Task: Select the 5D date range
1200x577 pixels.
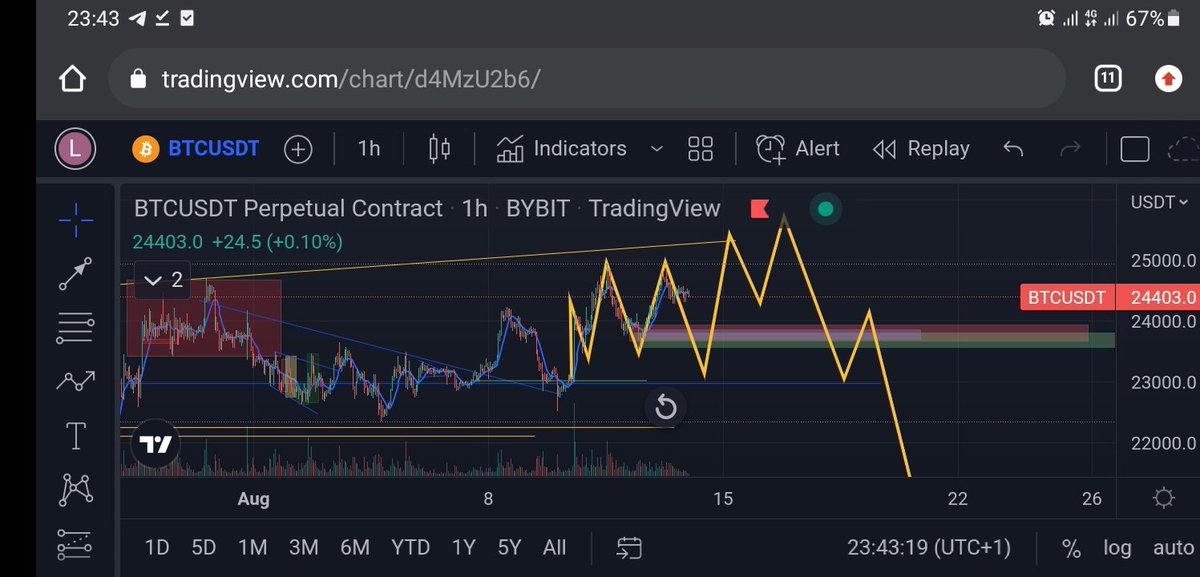Action: (x=204, y=547)
